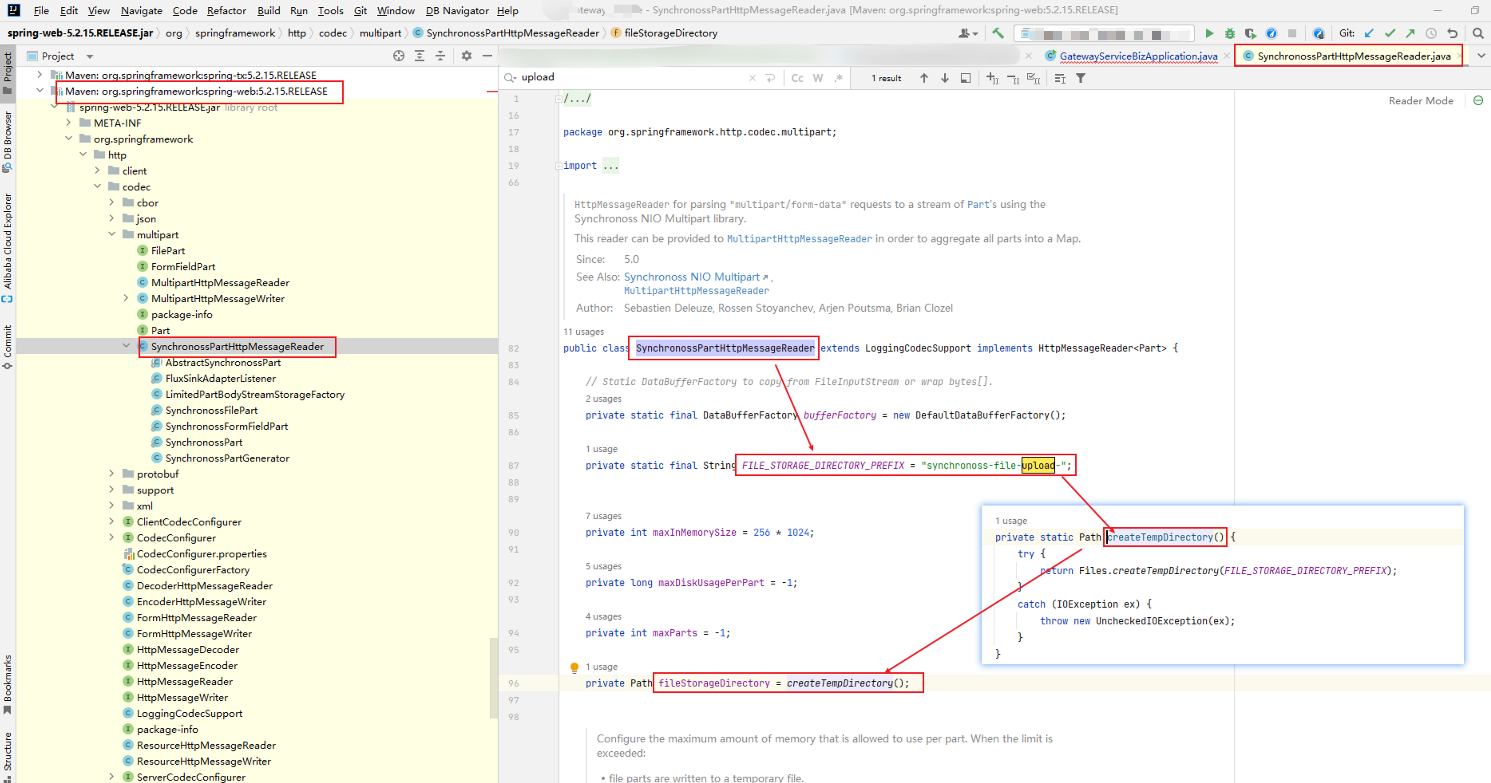Follow the Synchronoss NIO Multipart link

tap(692, 277)
